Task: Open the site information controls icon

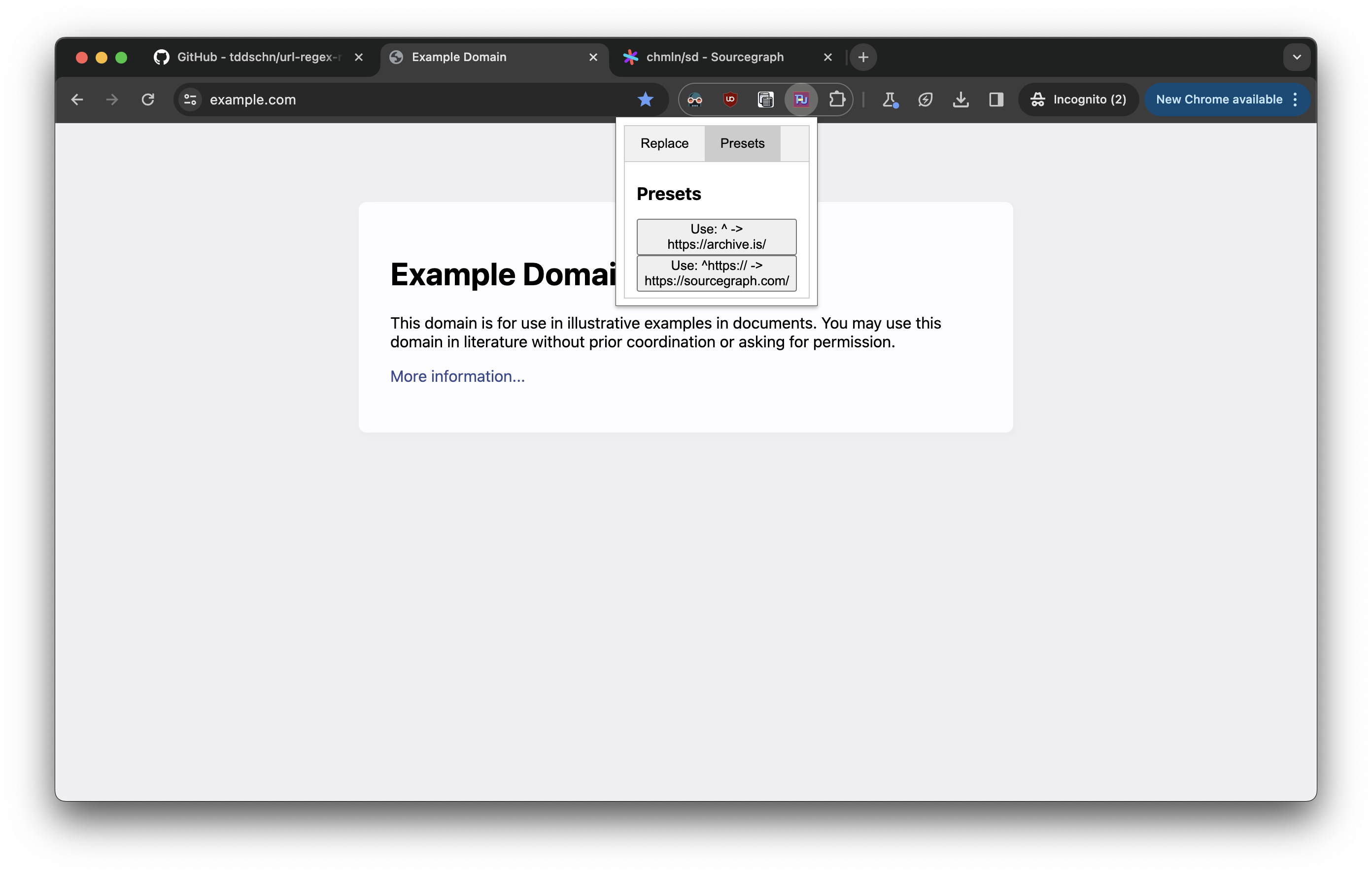Action: [190, 100]
